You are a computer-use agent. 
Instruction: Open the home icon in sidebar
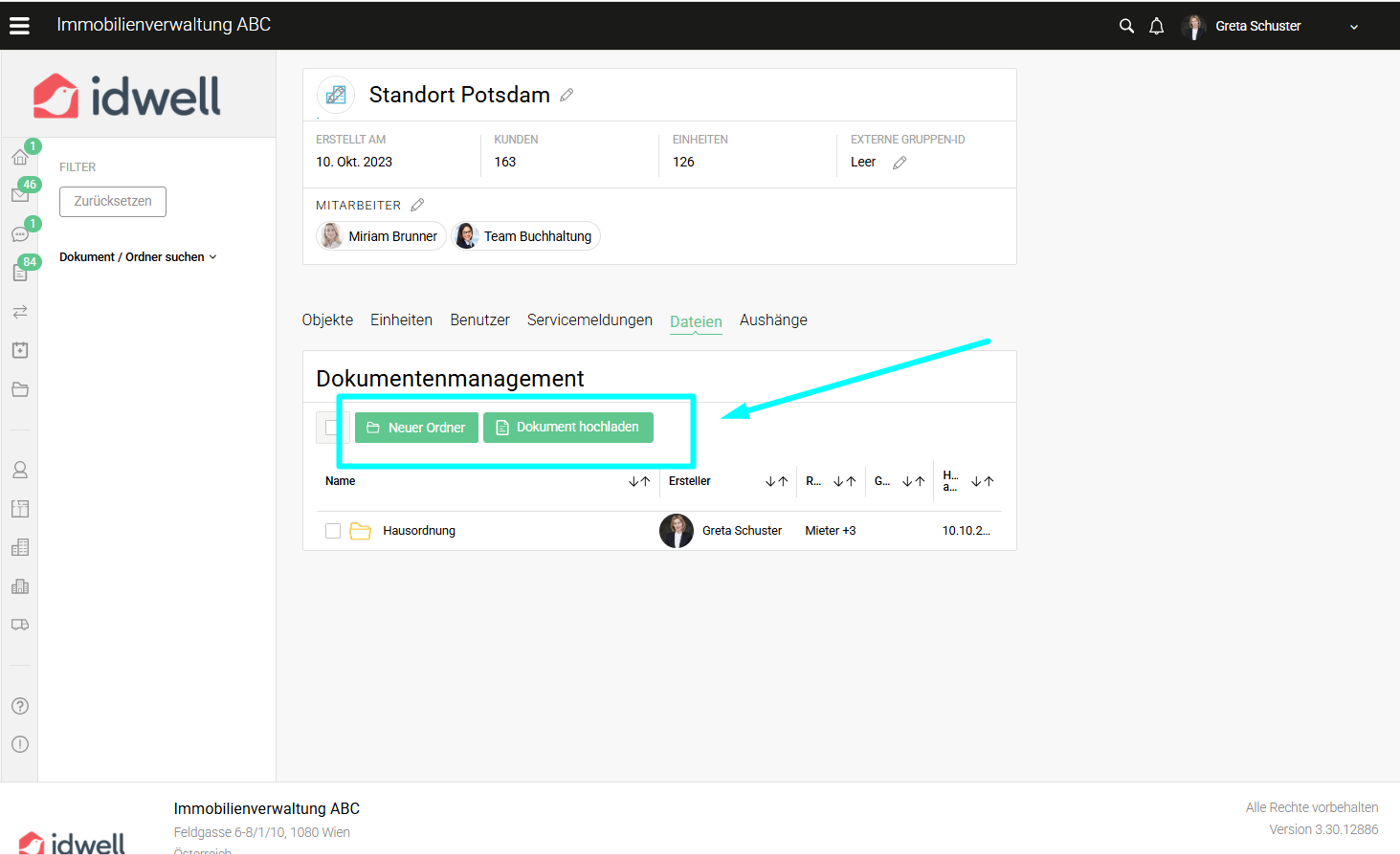point(19,157)
